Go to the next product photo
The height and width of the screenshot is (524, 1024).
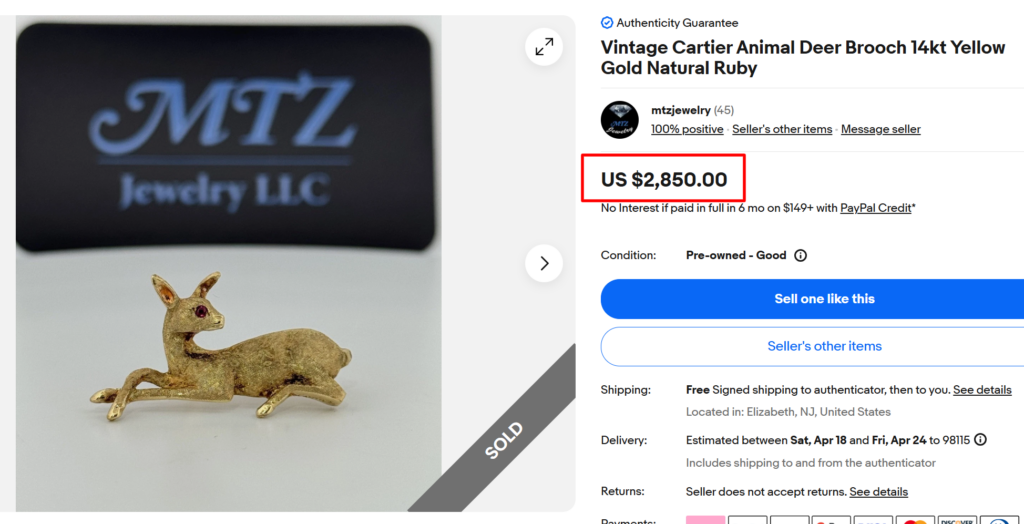(x=544, y=263)
